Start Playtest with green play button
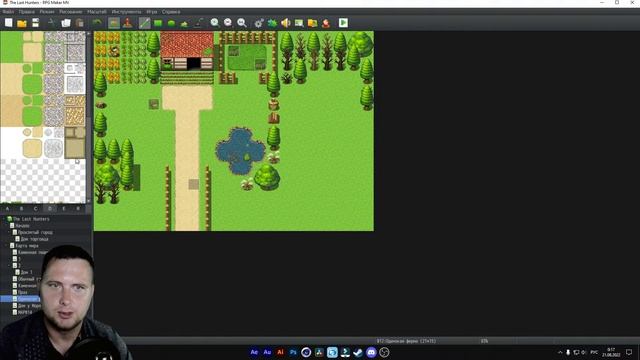The width and height of the screenshot is (640, 360). [343, 23]
